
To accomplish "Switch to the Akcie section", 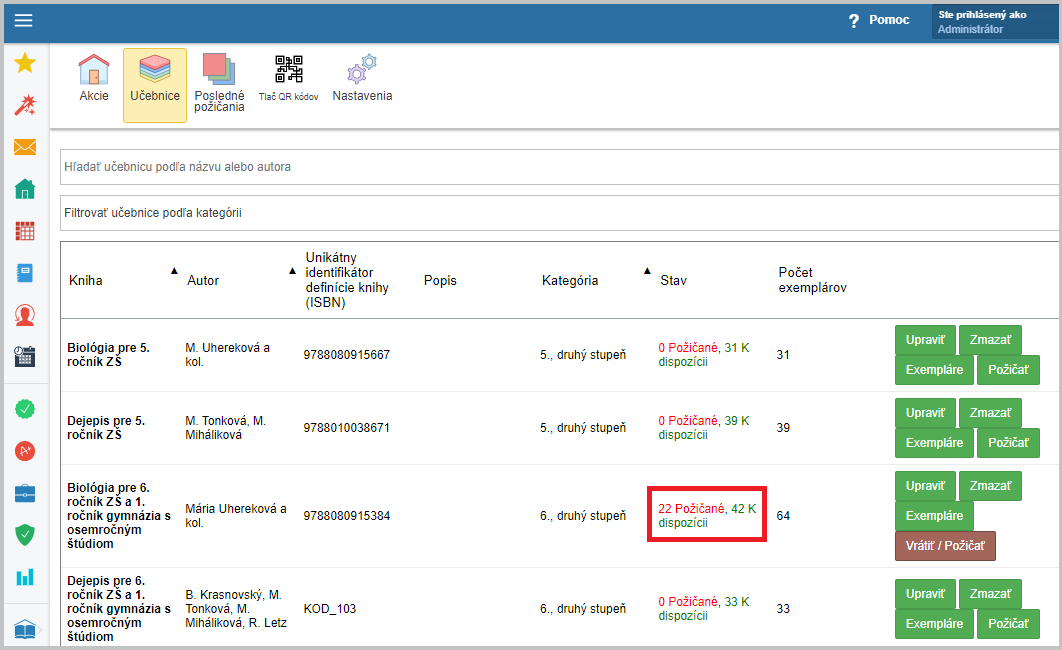I will [x=94, y=80].
